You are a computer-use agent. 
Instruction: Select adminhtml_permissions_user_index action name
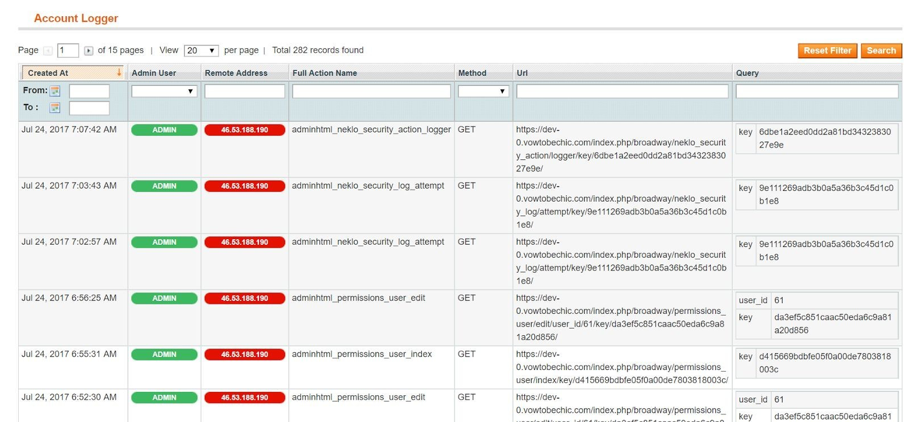[x=362, y=353]
